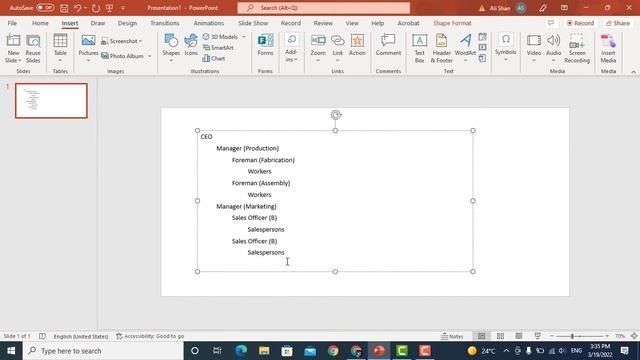This screenshot has width=640, height=360.
Task: Expand Customize Quick Access Toolbar arrow
Action: click(x=123, y=8)
